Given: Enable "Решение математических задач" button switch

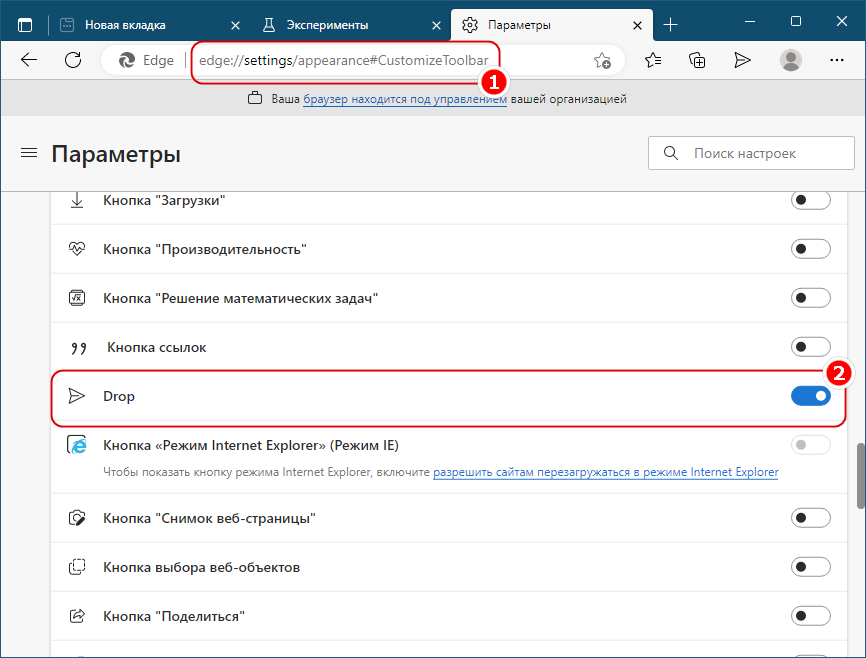Looking at the screenshot, I should [x=810, y=298].
